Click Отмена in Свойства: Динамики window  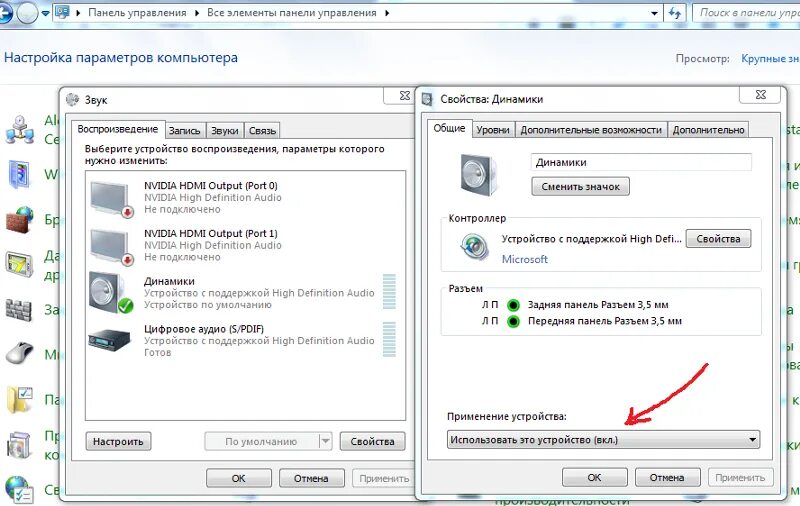click(667, 477)
